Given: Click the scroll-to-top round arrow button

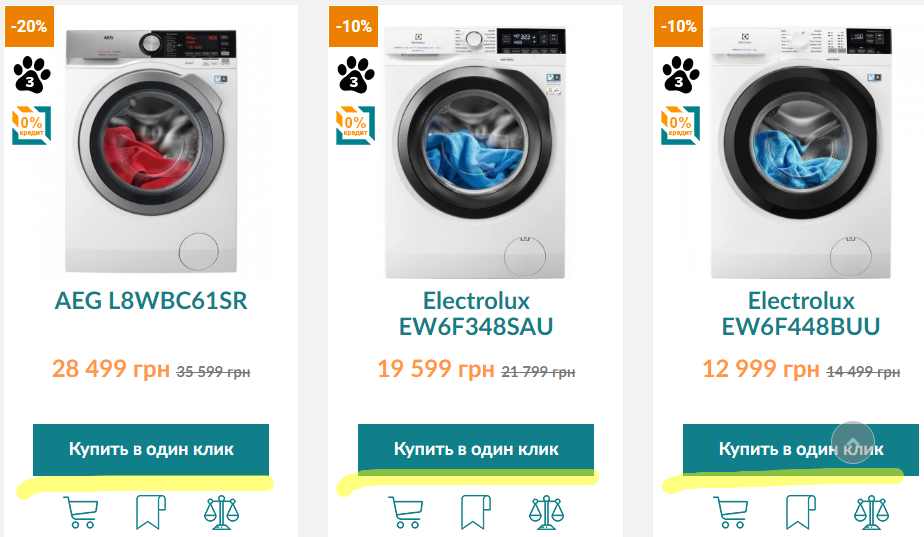Looking at the screenshot, I should point(853,443).
